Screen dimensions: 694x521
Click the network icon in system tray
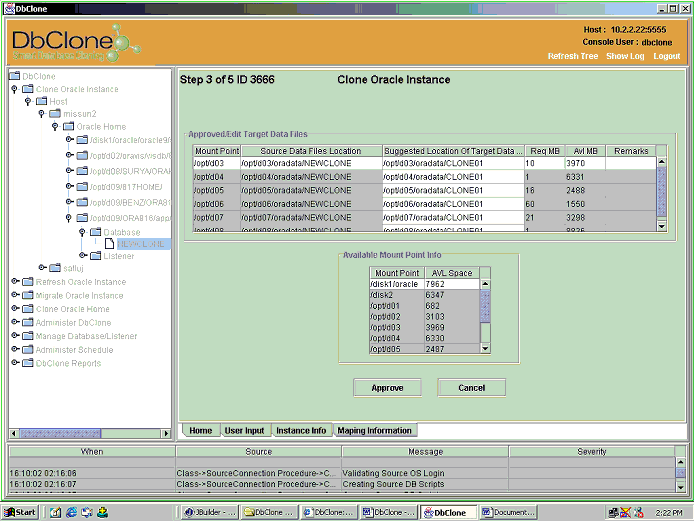[613, 513]
